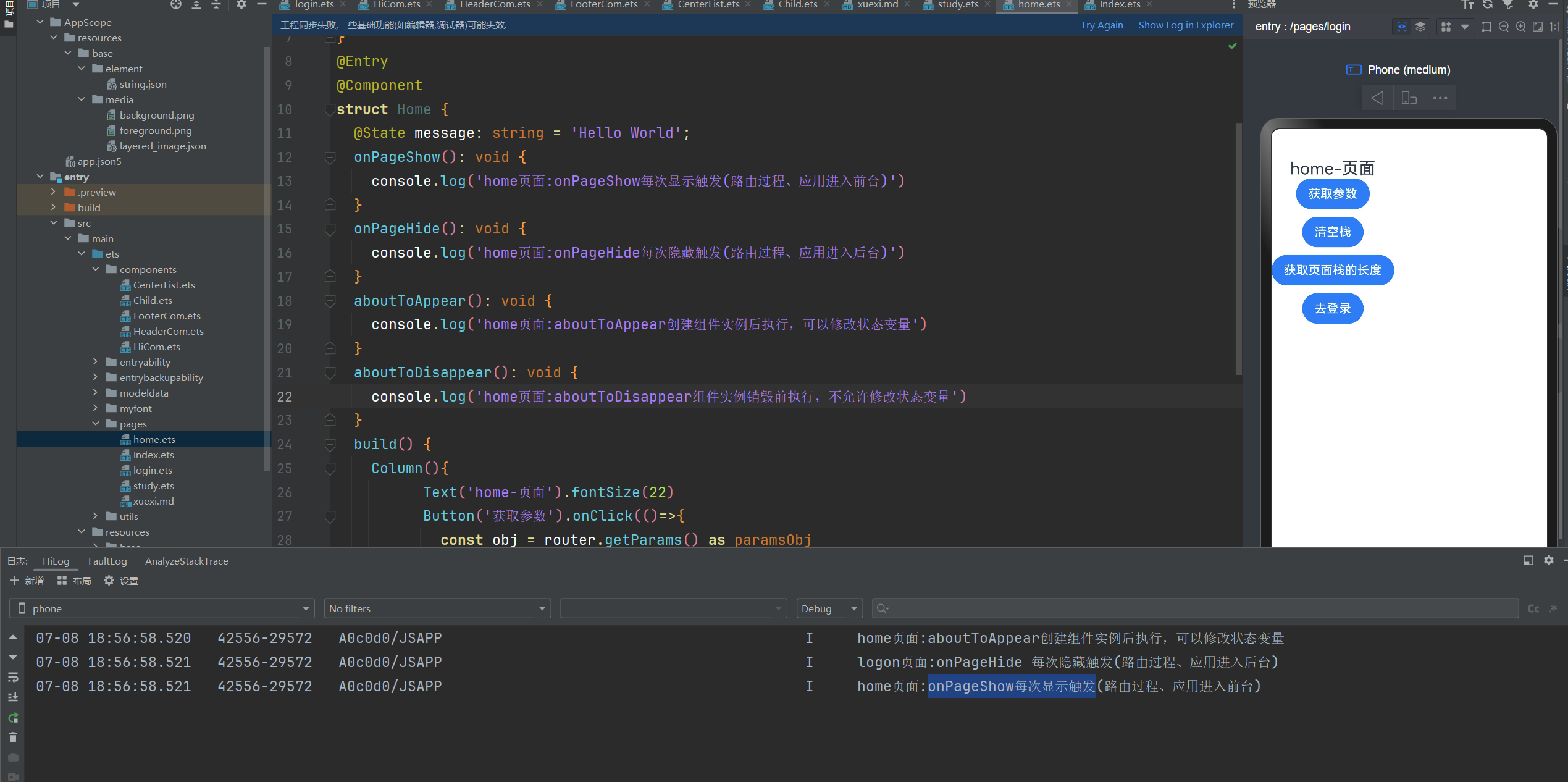Click the editor vertical scrollbar
Screen dimensions: 1568x782
coord(1238,247)
